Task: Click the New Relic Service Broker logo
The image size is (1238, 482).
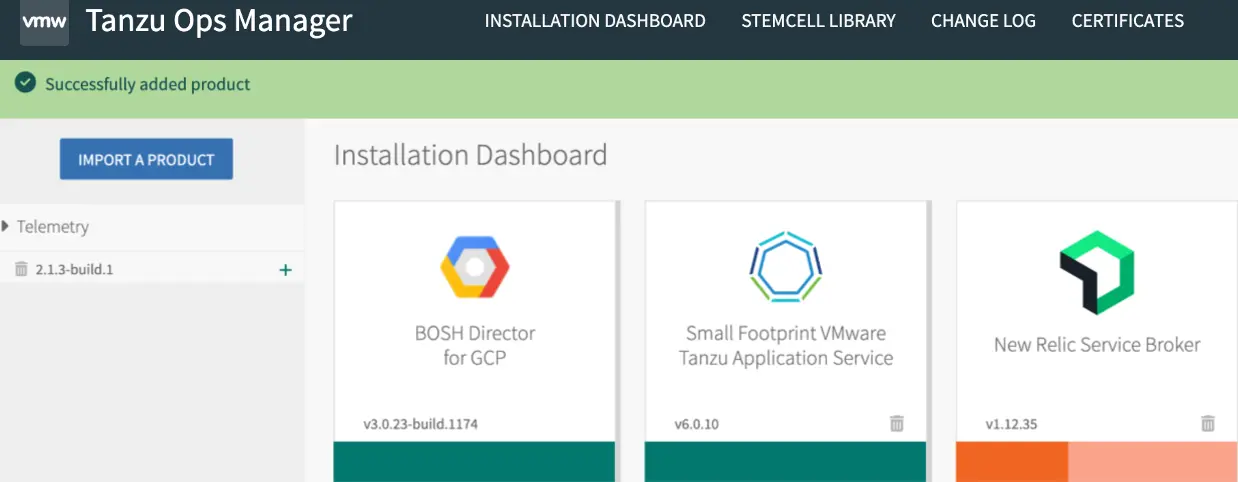Action: coord(1096,267)
